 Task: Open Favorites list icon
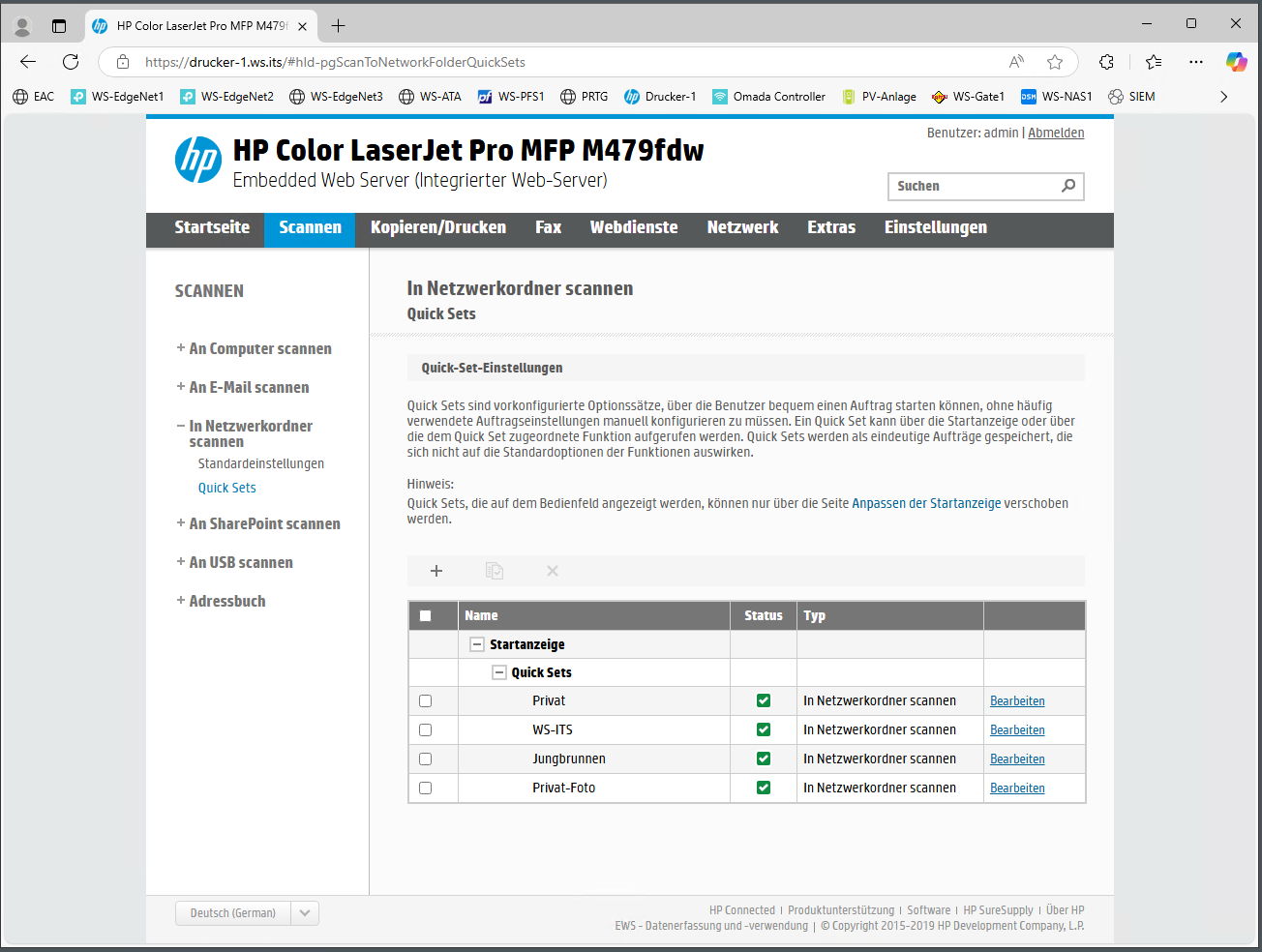(1154, 62)
